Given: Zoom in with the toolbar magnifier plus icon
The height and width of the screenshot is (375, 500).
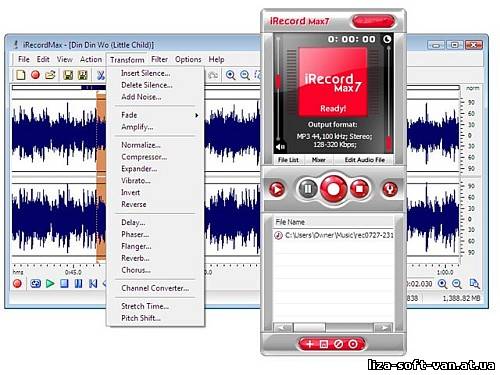Looking at the screenshot, I should click(x=230, y=75).
